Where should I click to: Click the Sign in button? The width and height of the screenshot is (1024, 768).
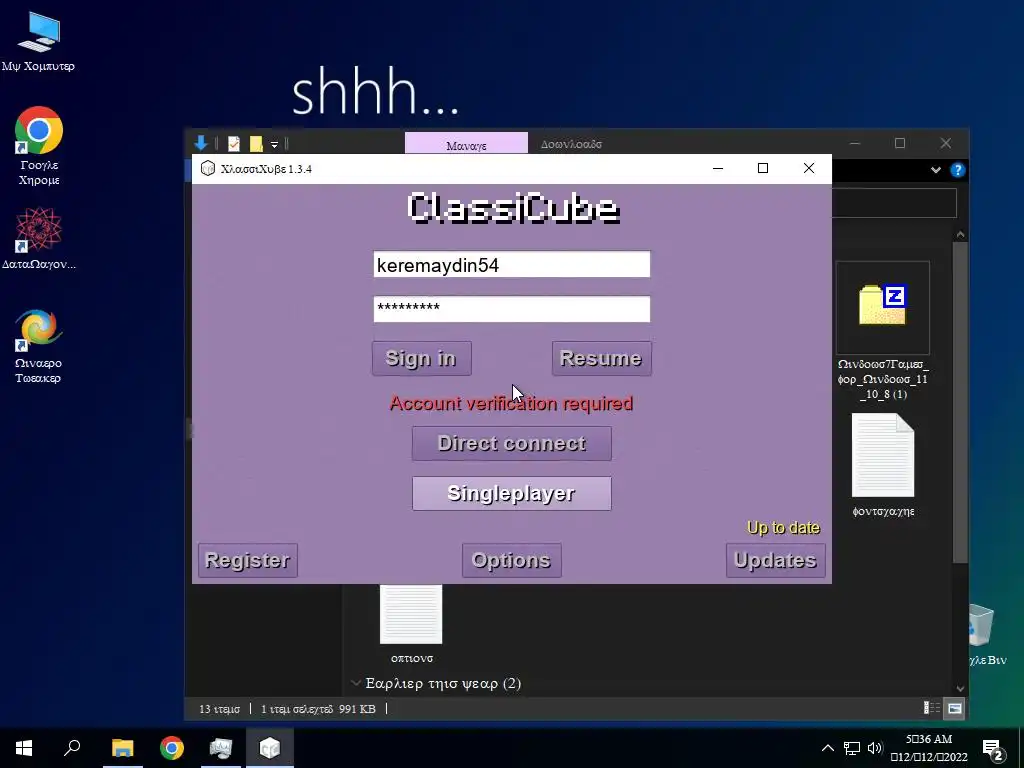421,358
